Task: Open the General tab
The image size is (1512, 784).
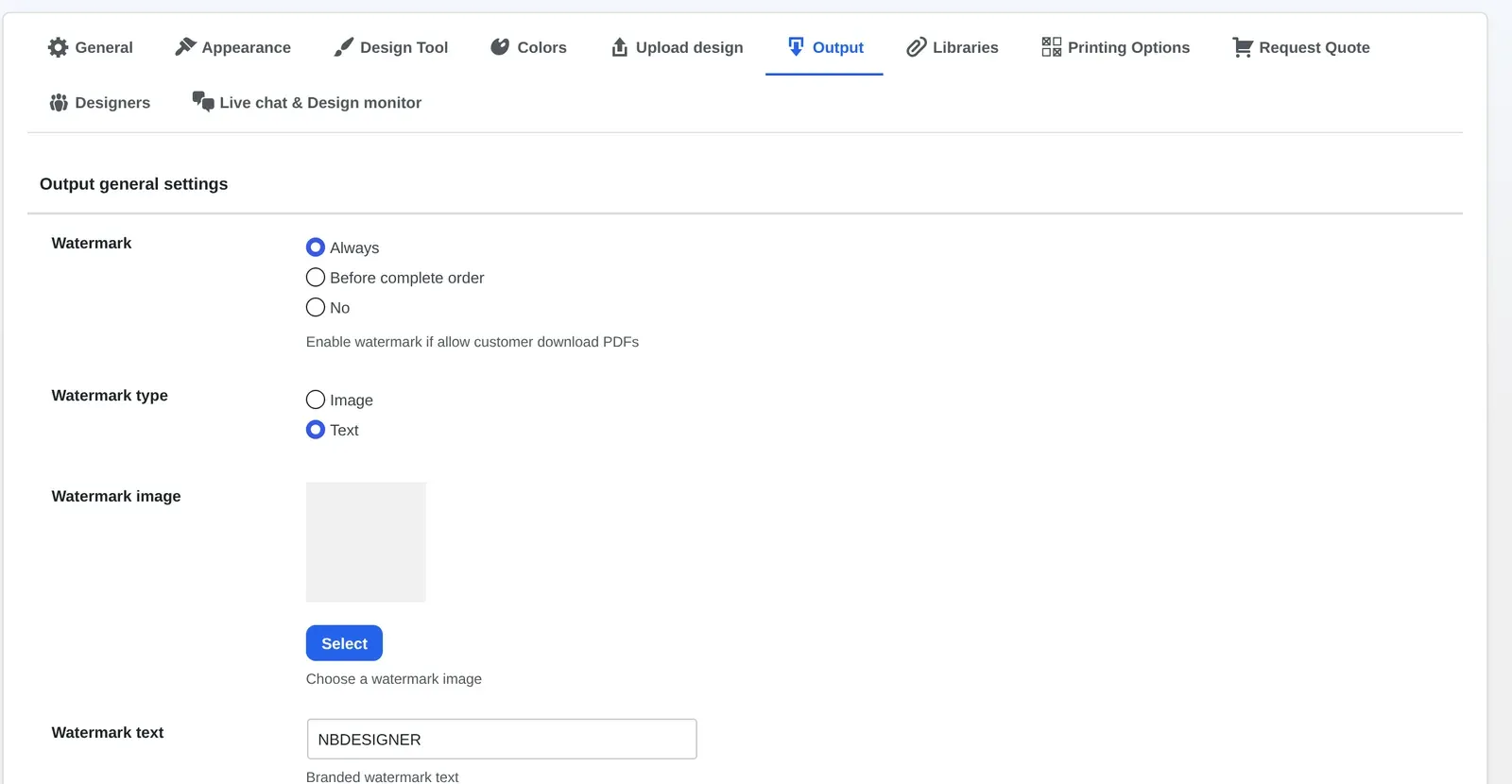Action: coord(91,47)
